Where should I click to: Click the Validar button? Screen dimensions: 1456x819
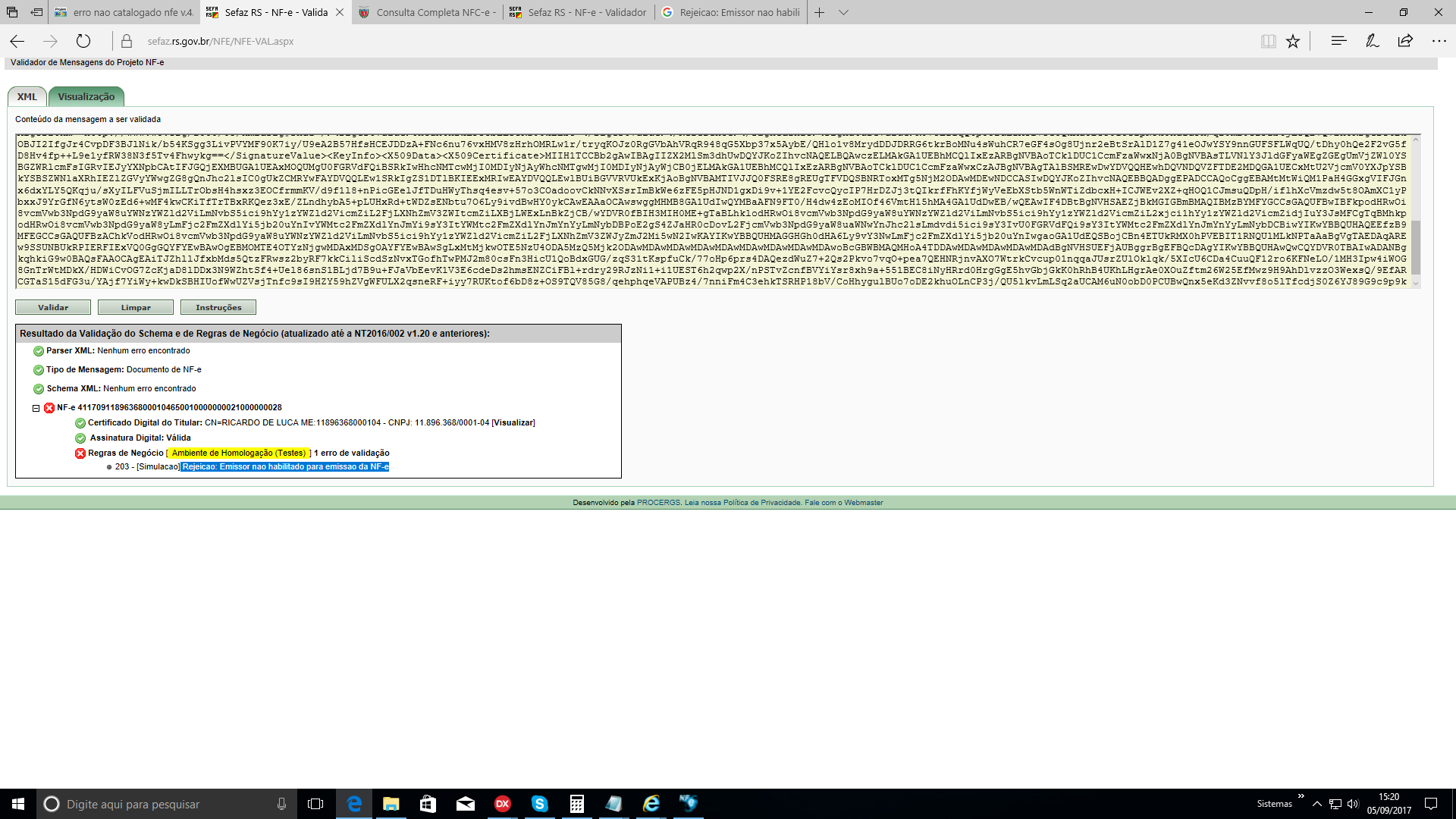pyautogui.click(x=53, y=307)
